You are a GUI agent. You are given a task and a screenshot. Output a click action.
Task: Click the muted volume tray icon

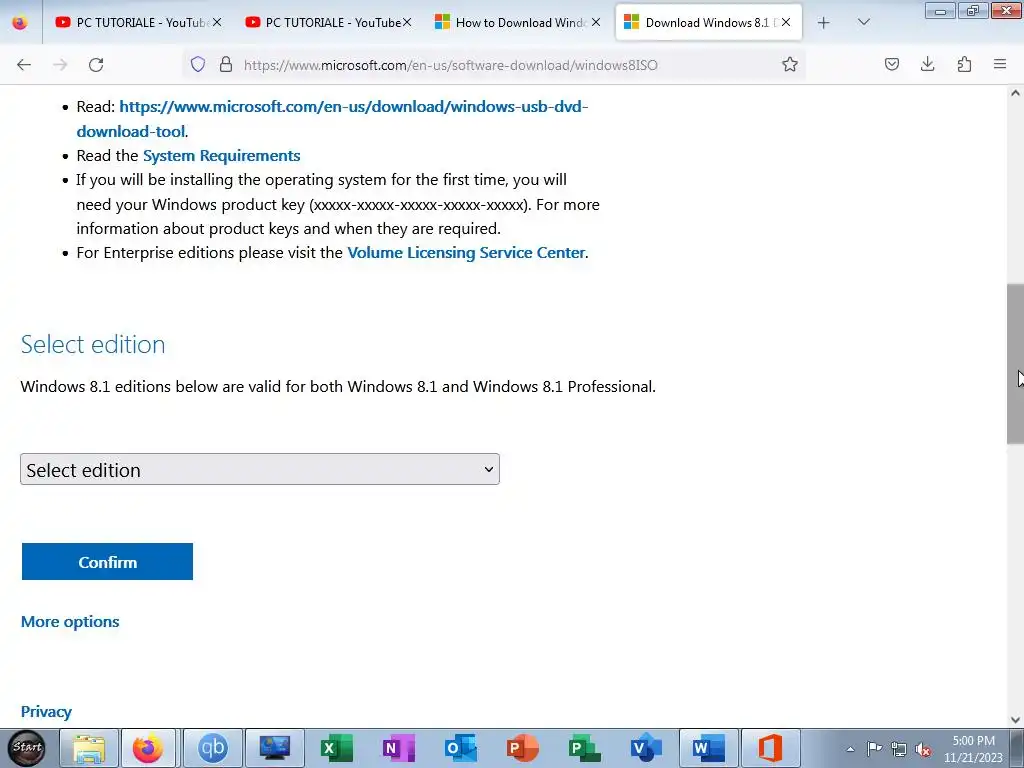(x=923, y=749)
